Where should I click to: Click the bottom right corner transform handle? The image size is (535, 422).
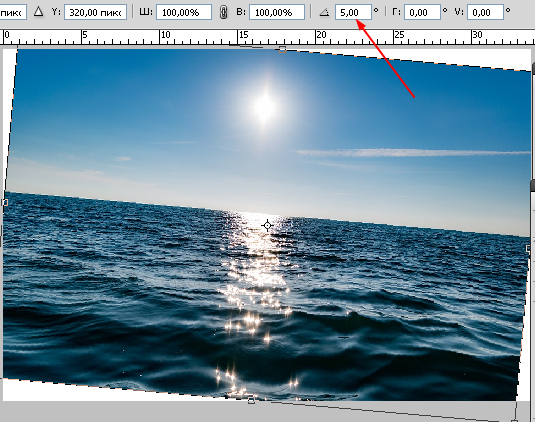point(515,421)
